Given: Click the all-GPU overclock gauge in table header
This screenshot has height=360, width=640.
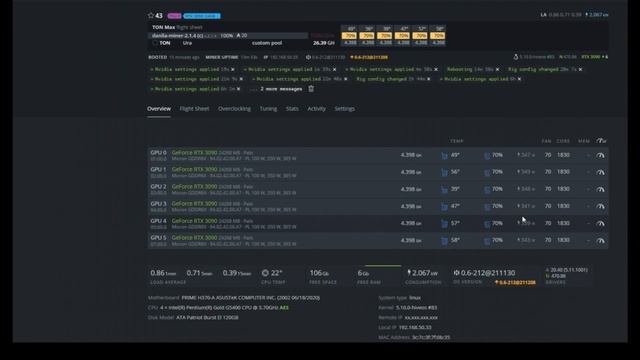Looking at the screenshot, I should [601, 141].
